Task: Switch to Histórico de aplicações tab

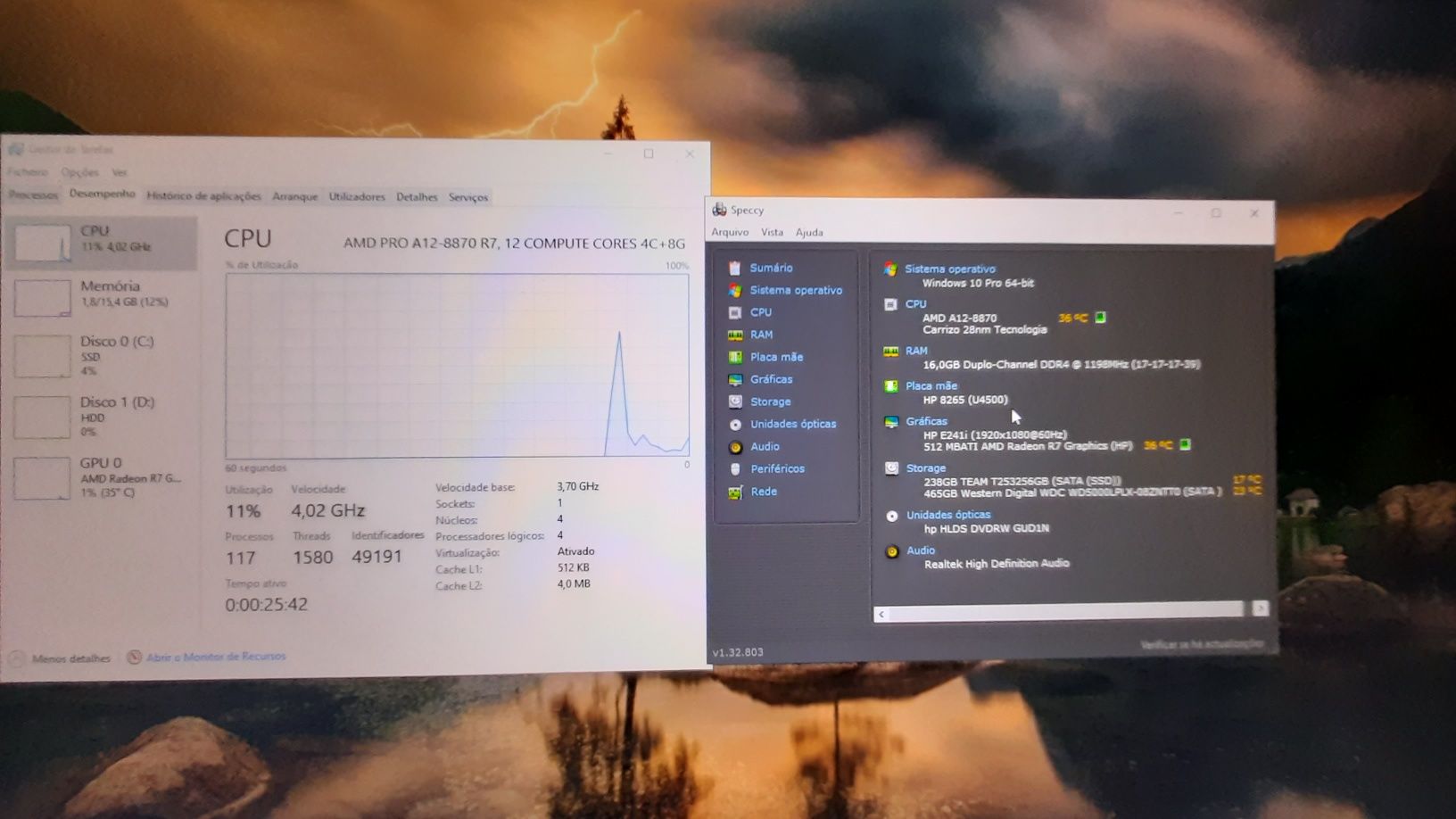Action: click(x=203, y=196)
